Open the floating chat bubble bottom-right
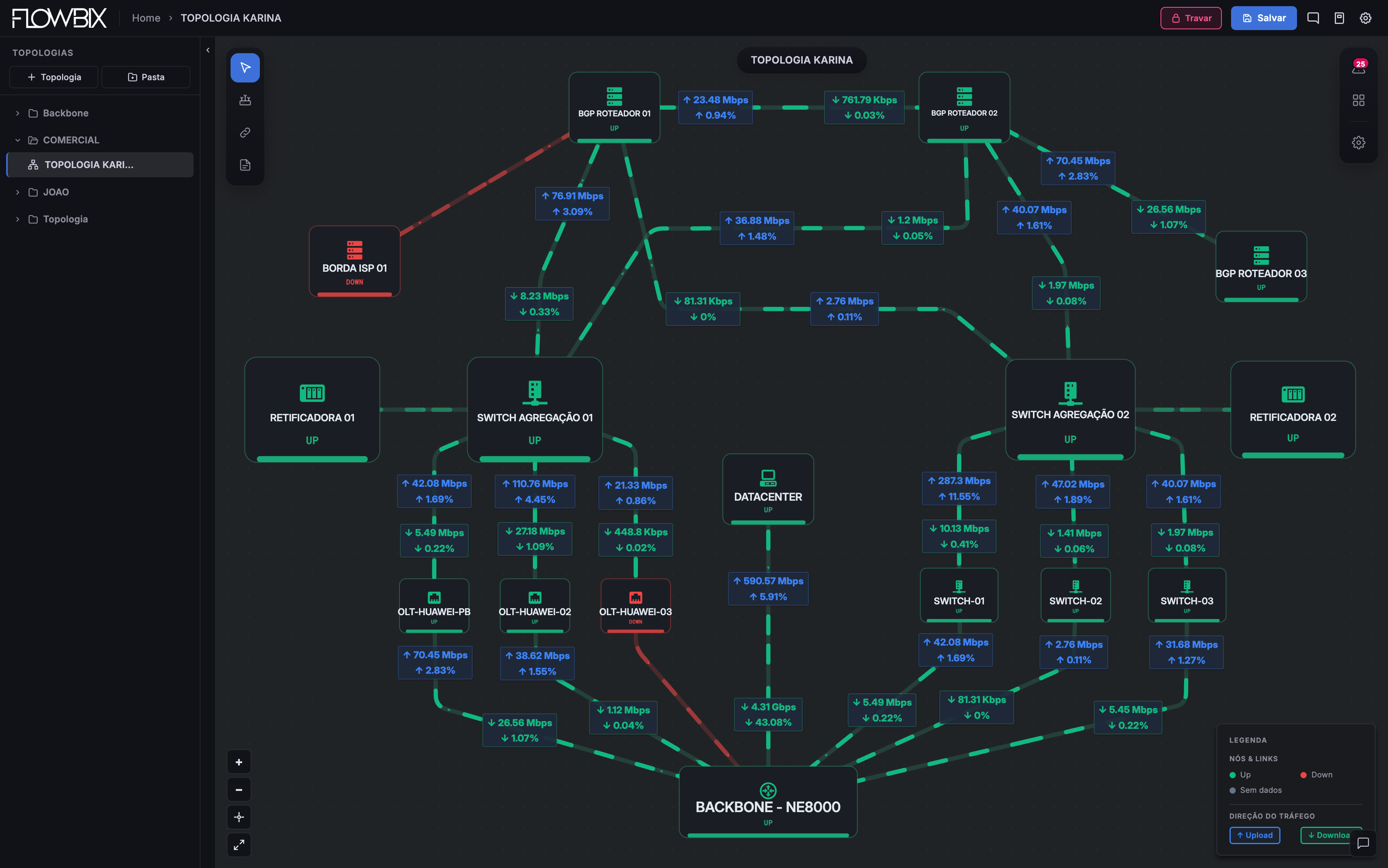This screenshot has width=1388, height=868. tap(1363, 843)
